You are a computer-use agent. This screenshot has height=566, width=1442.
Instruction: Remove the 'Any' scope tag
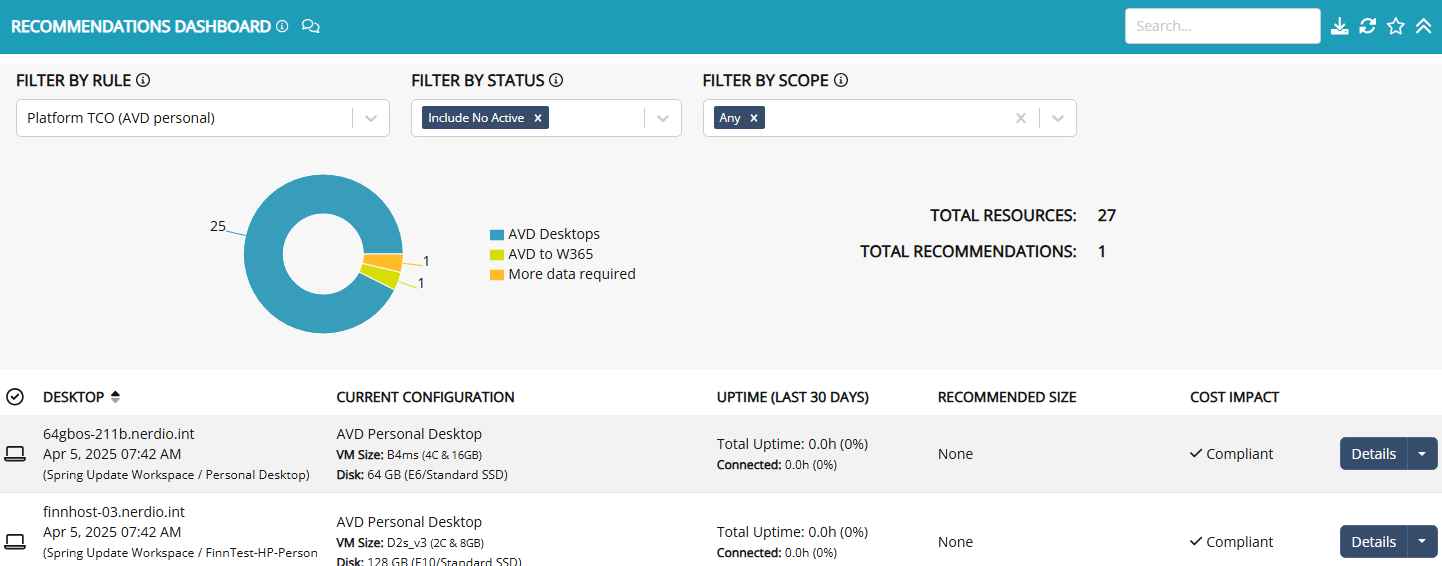click(x=754, y=118)
